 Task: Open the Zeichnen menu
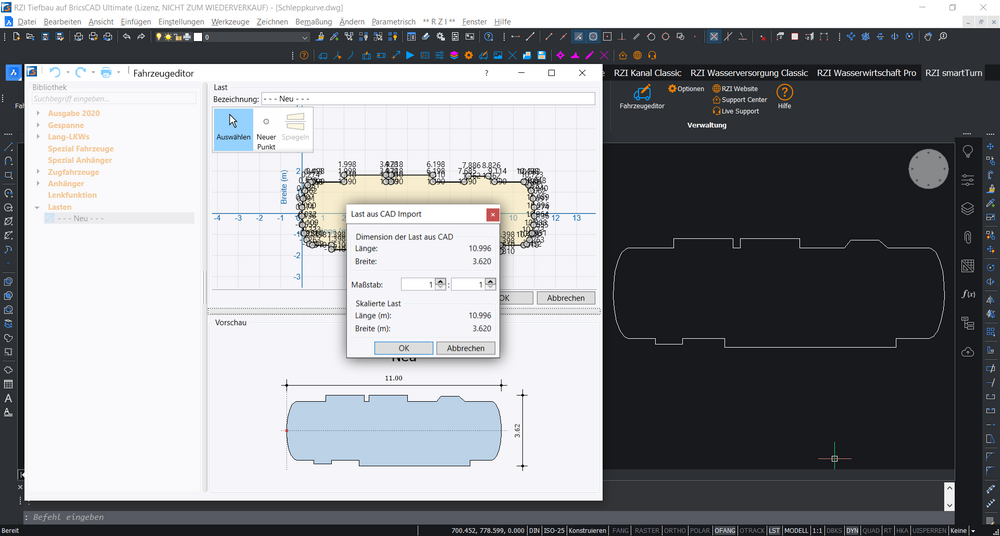coord(272,21)
